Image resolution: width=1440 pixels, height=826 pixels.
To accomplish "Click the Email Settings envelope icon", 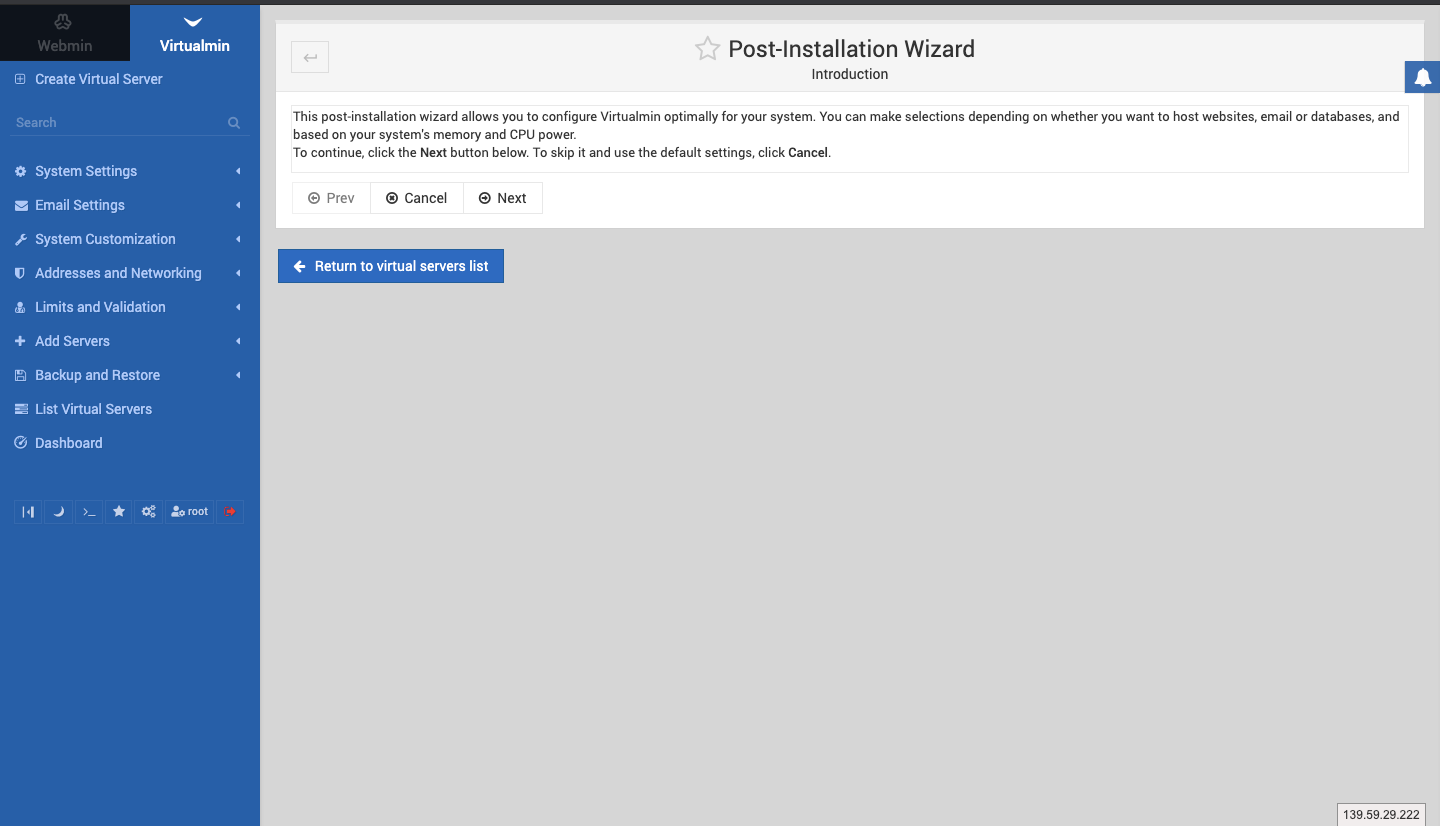I will point(20,205).
